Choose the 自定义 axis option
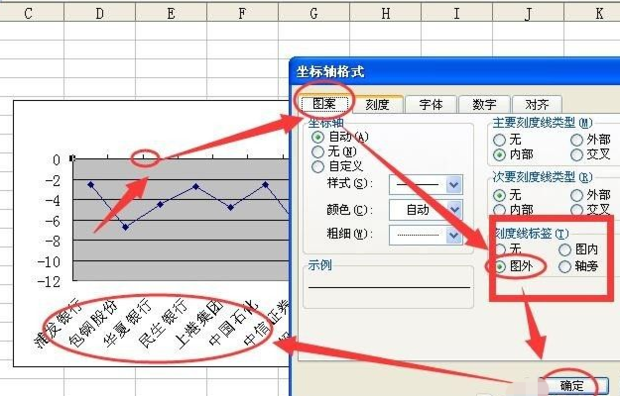This screenshot has width=620, height=396. [x=318, y=167]
